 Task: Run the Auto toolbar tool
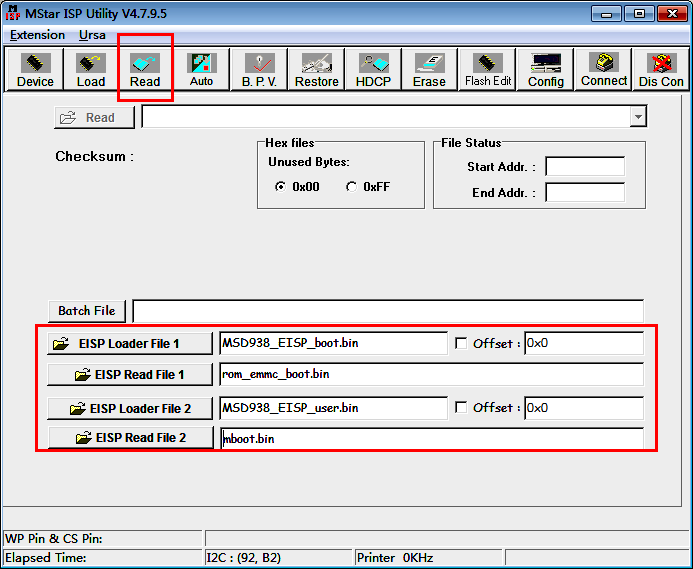point(202,70)
